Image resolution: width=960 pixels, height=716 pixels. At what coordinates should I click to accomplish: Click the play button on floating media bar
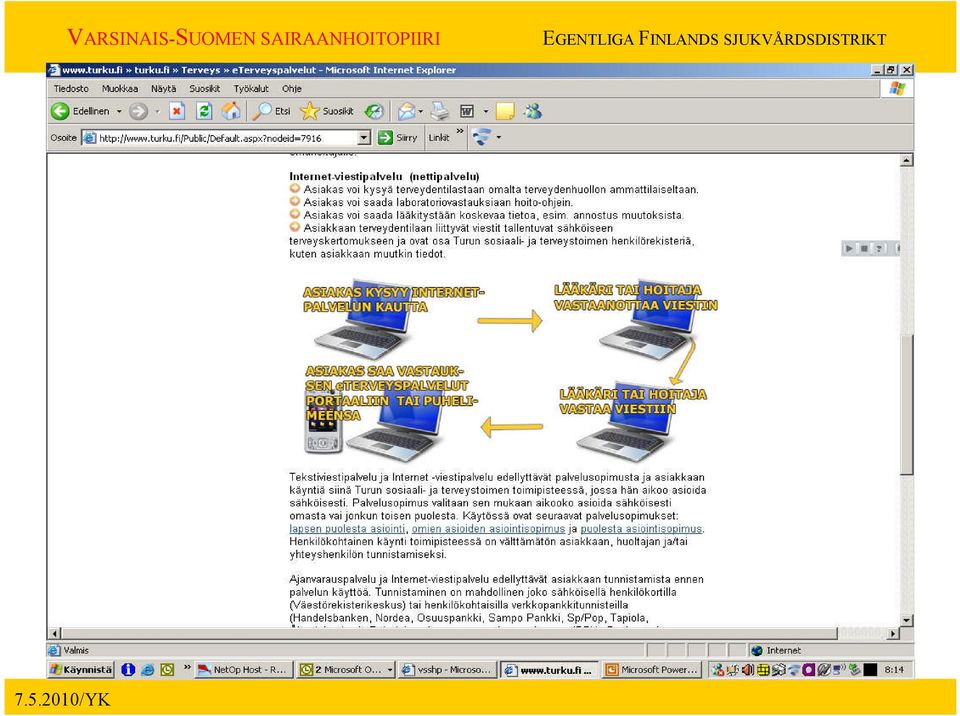coord(849,248)
